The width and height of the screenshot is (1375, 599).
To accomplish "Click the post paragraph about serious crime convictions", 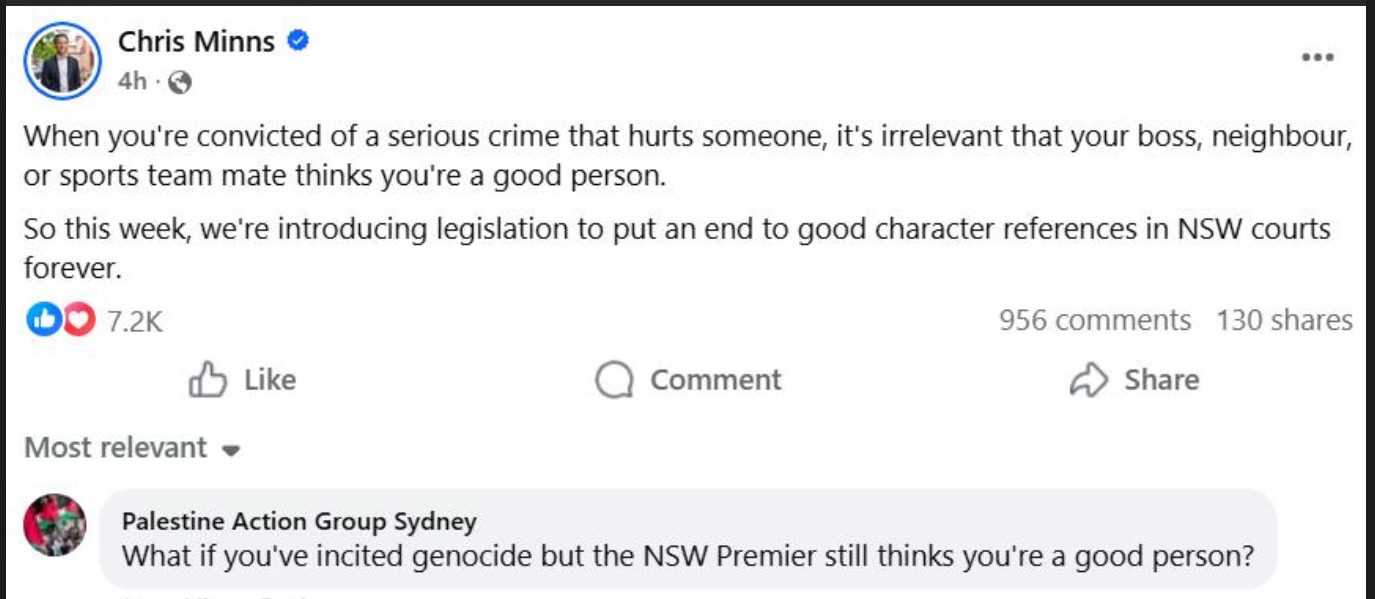I will pyautogui.click(x=688, y=155).
